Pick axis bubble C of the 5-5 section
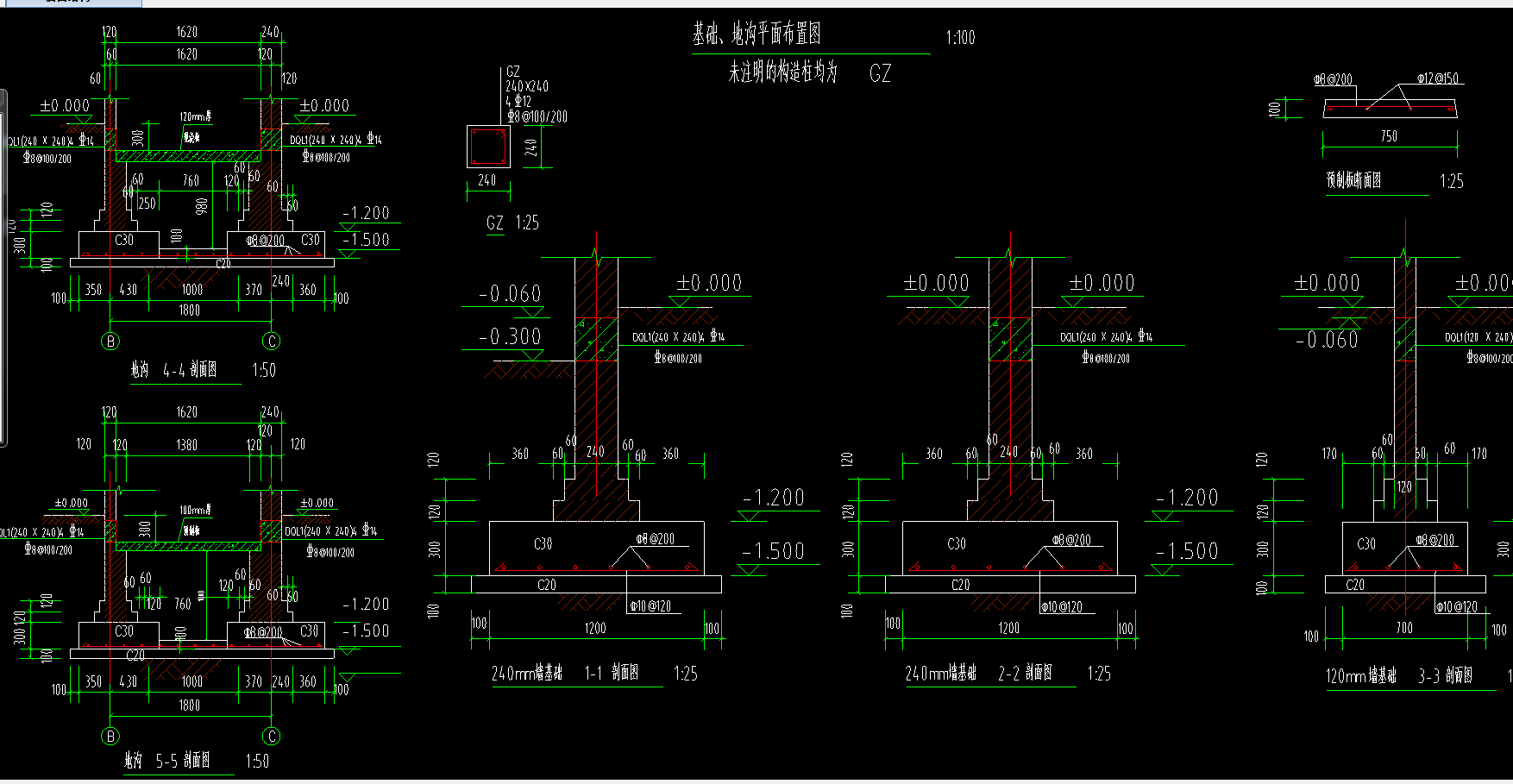 coord(272,737)
